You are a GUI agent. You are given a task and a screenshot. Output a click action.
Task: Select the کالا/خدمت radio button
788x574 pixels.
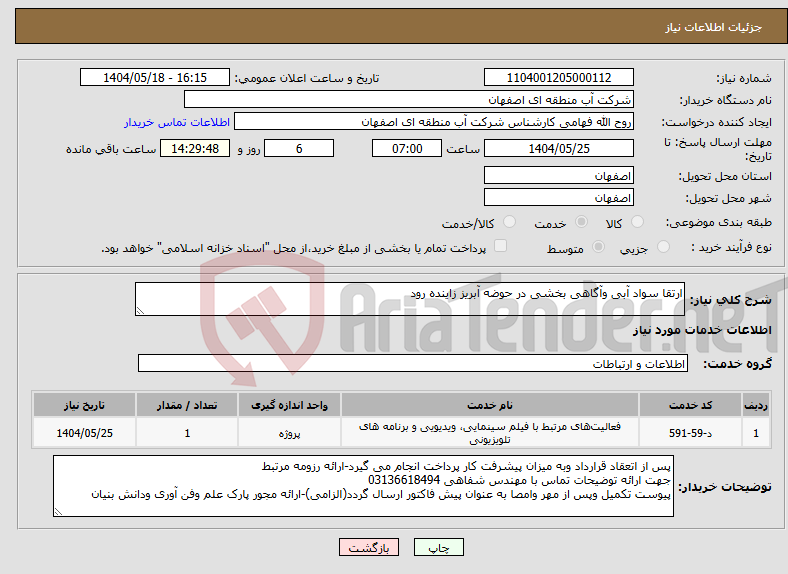(509, 222)
